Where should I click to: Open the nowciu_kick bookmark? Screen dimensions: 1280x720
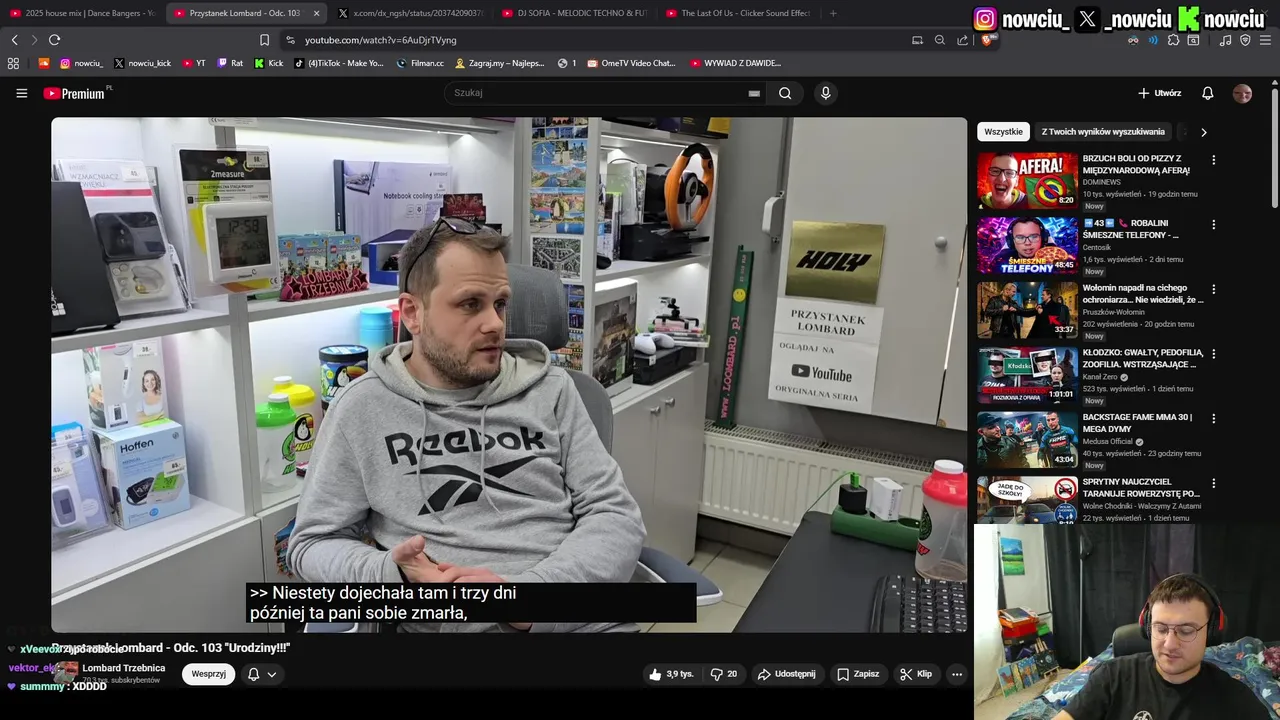coord(142,63)
